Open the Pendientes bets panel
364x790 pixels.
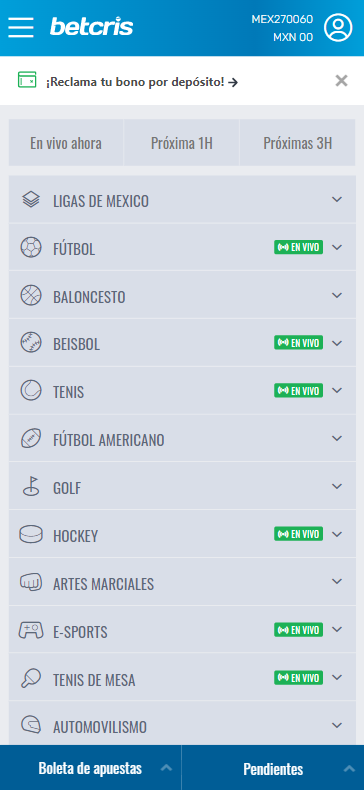tap(273, 768)
